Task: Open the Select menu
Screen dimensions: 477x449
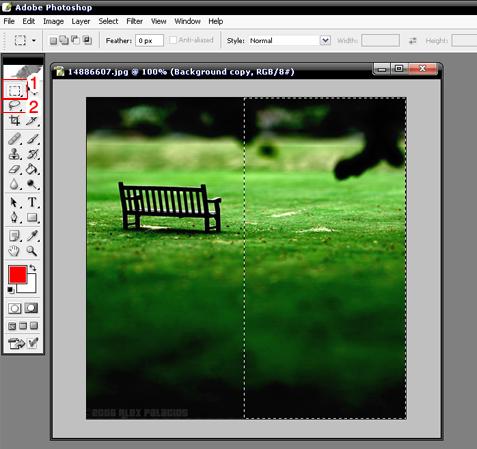Action: click(x=108, y=21)
